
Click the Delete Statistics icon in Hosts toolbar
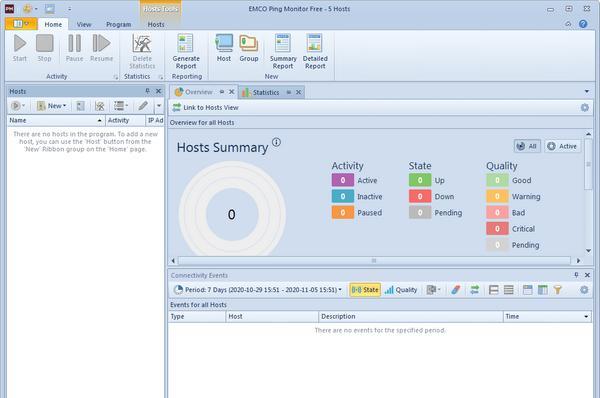coord(99,106)
